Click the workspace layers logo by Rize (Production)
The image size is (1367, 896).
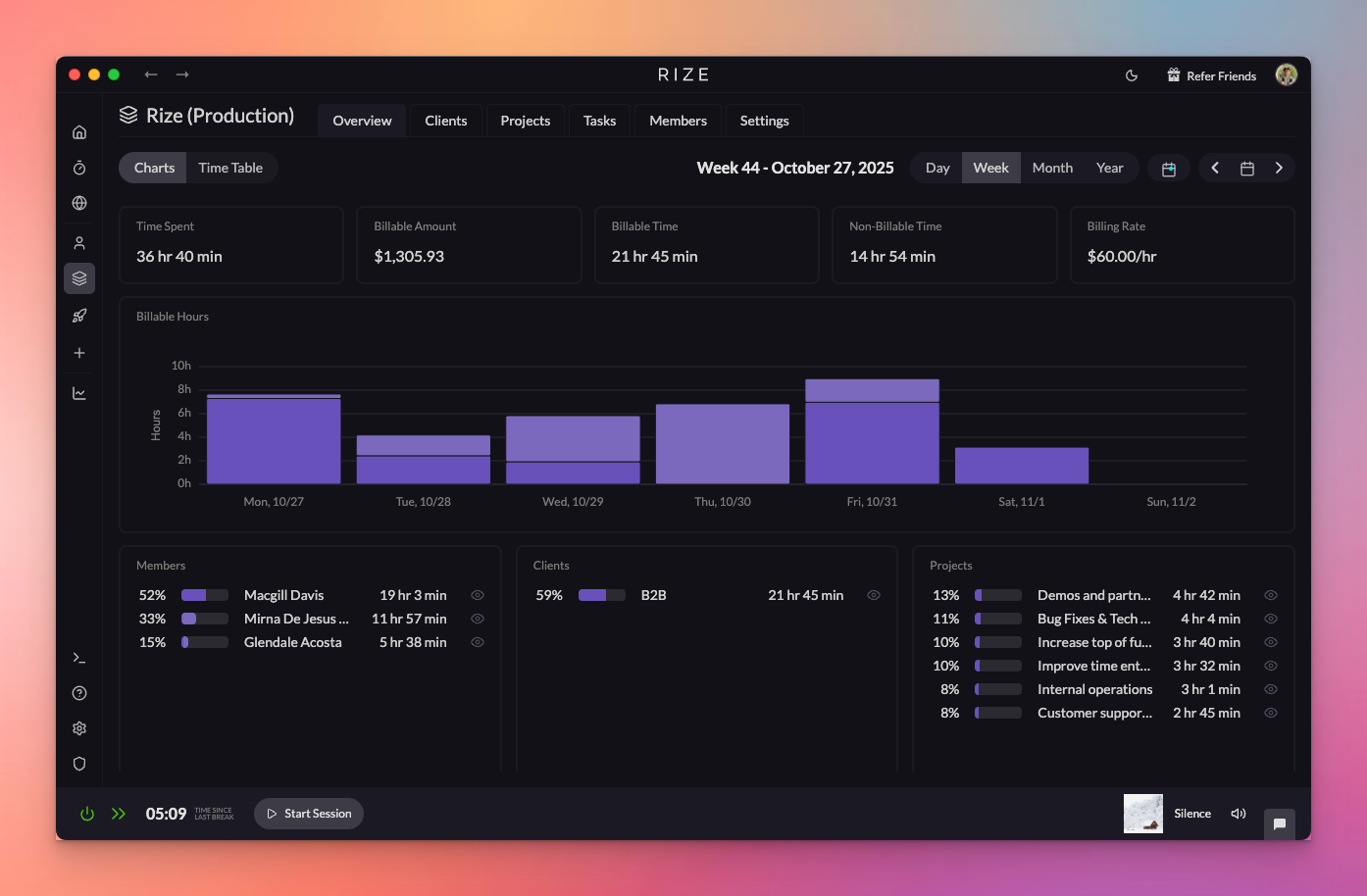(x=128, y=115)
